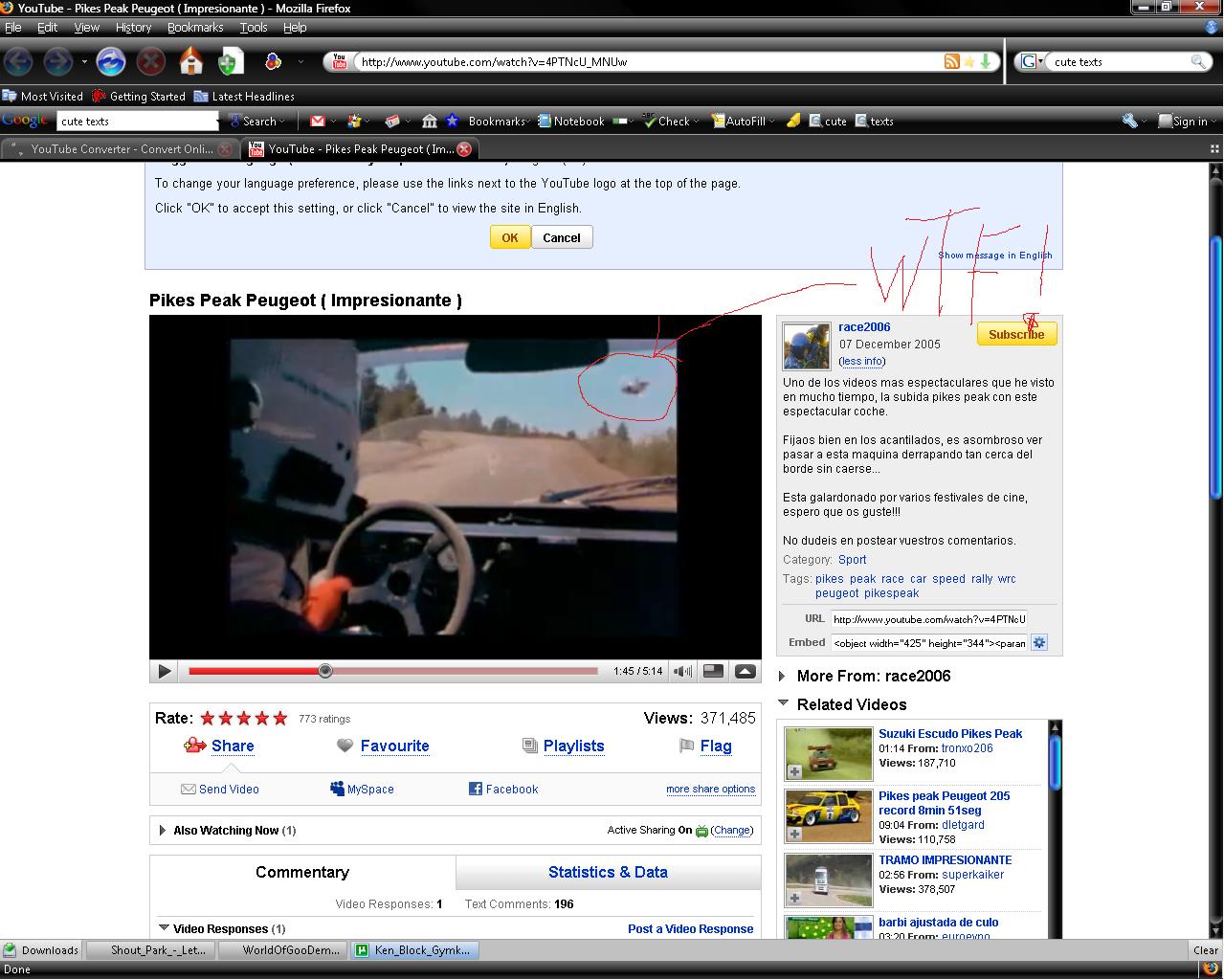Image resolution: width=1224 pixels, height=980 pixels.
Task: Expand the Also Watching Now section
Action: click(163, 830)
